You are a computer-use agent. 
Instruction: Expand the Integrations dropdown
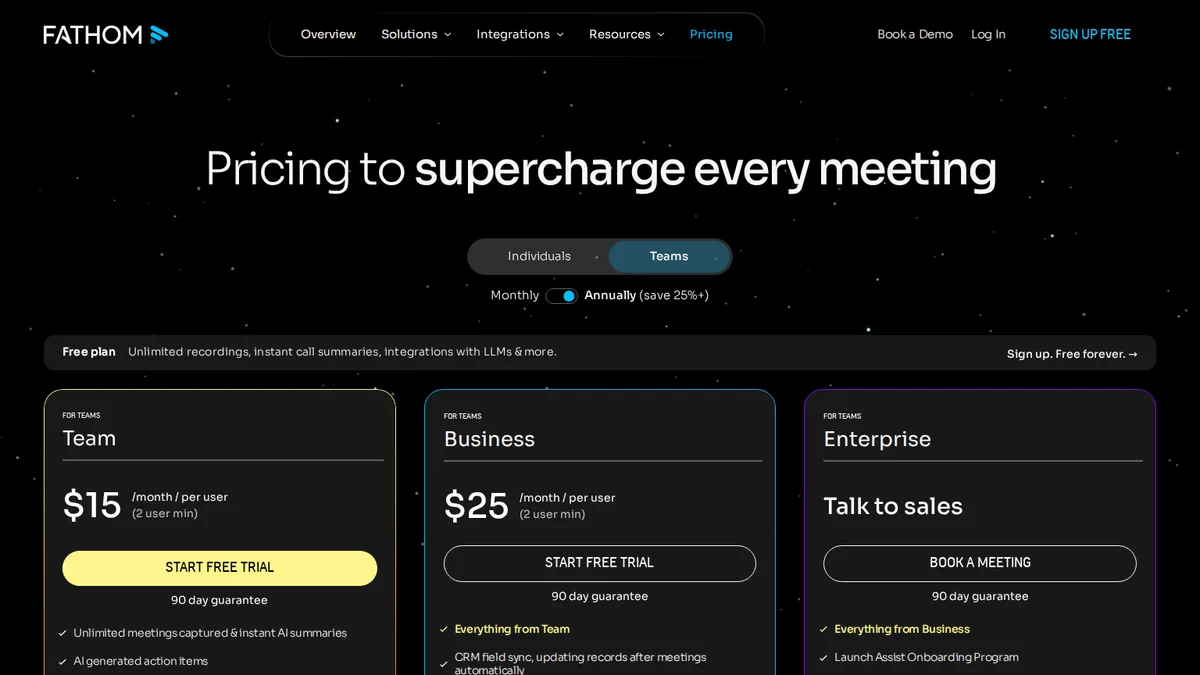tap(520, 34)
